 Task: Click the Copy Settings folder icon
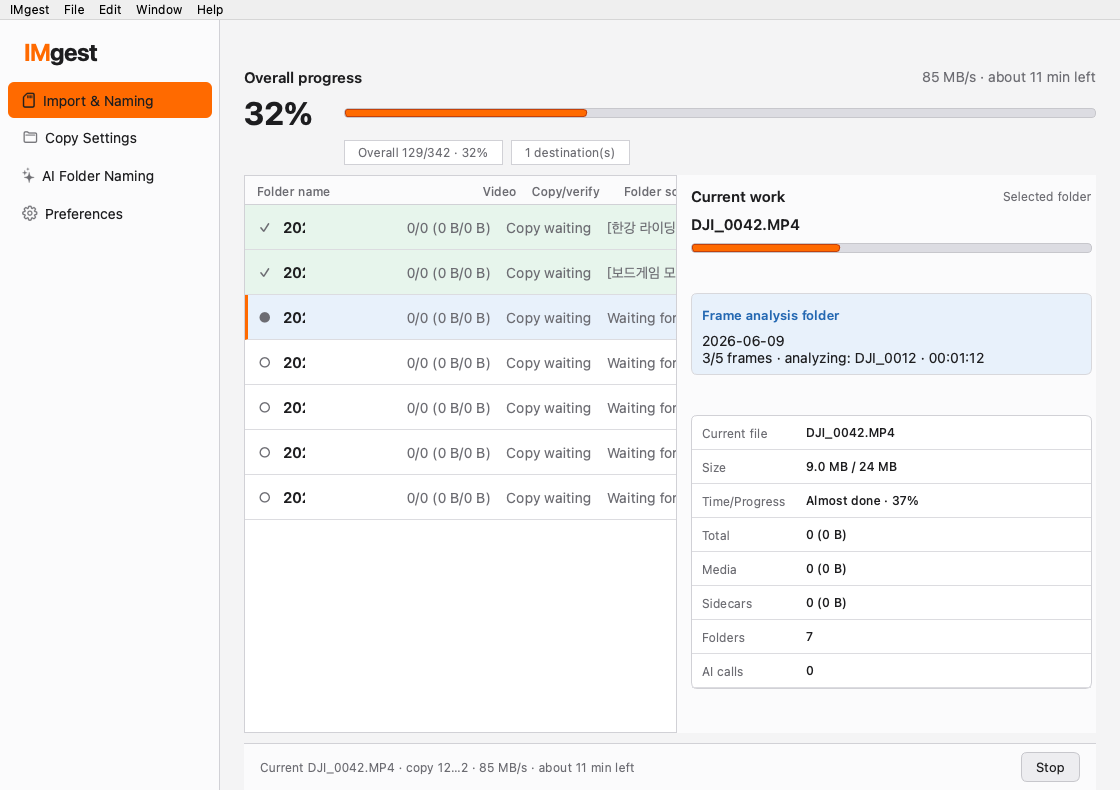coord(30,137)
